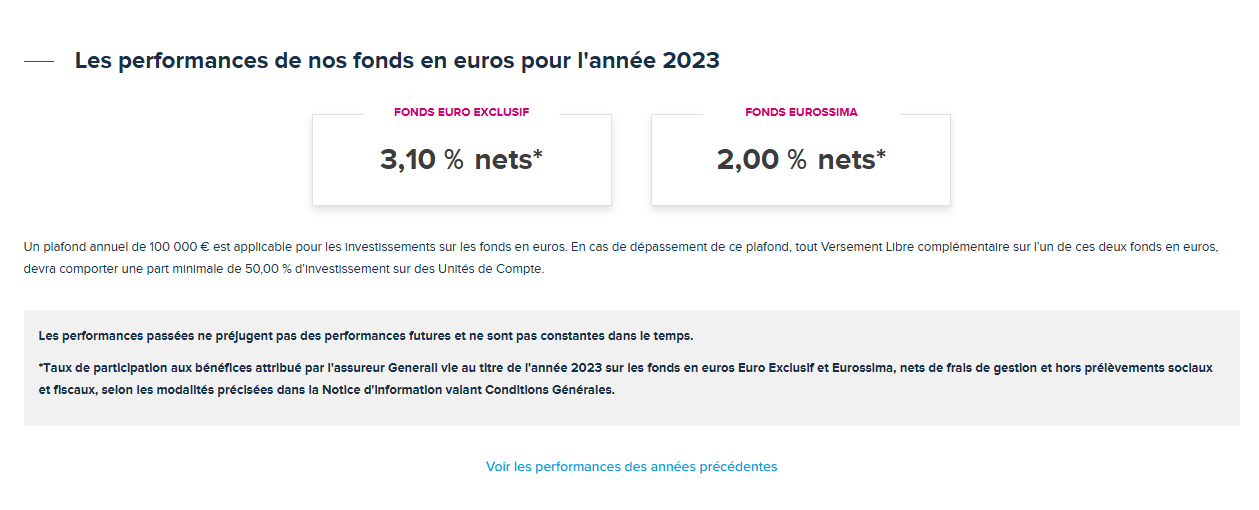Click the past performances warning sentence
The image size is (1259, 510).
click(x=365, y=335)
